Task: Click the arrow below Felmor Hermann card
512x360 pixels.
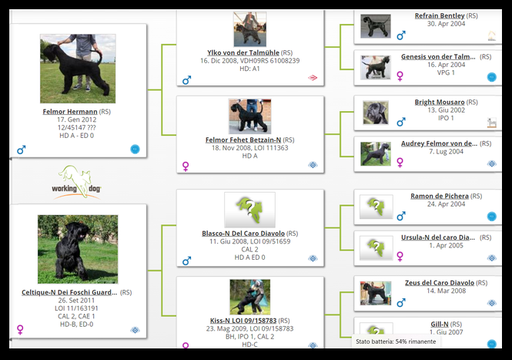Action: 11,159
